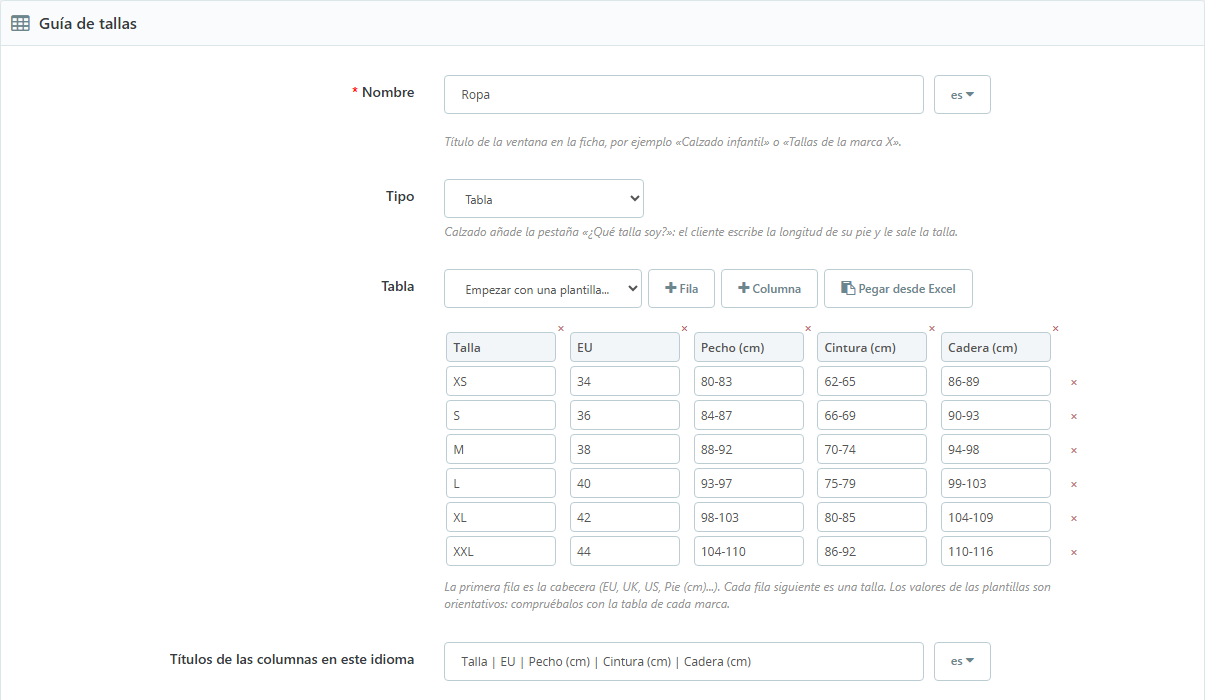Open the Nombre language selector 'es'
Viewport: 1205px width, 700px height.
962,95
